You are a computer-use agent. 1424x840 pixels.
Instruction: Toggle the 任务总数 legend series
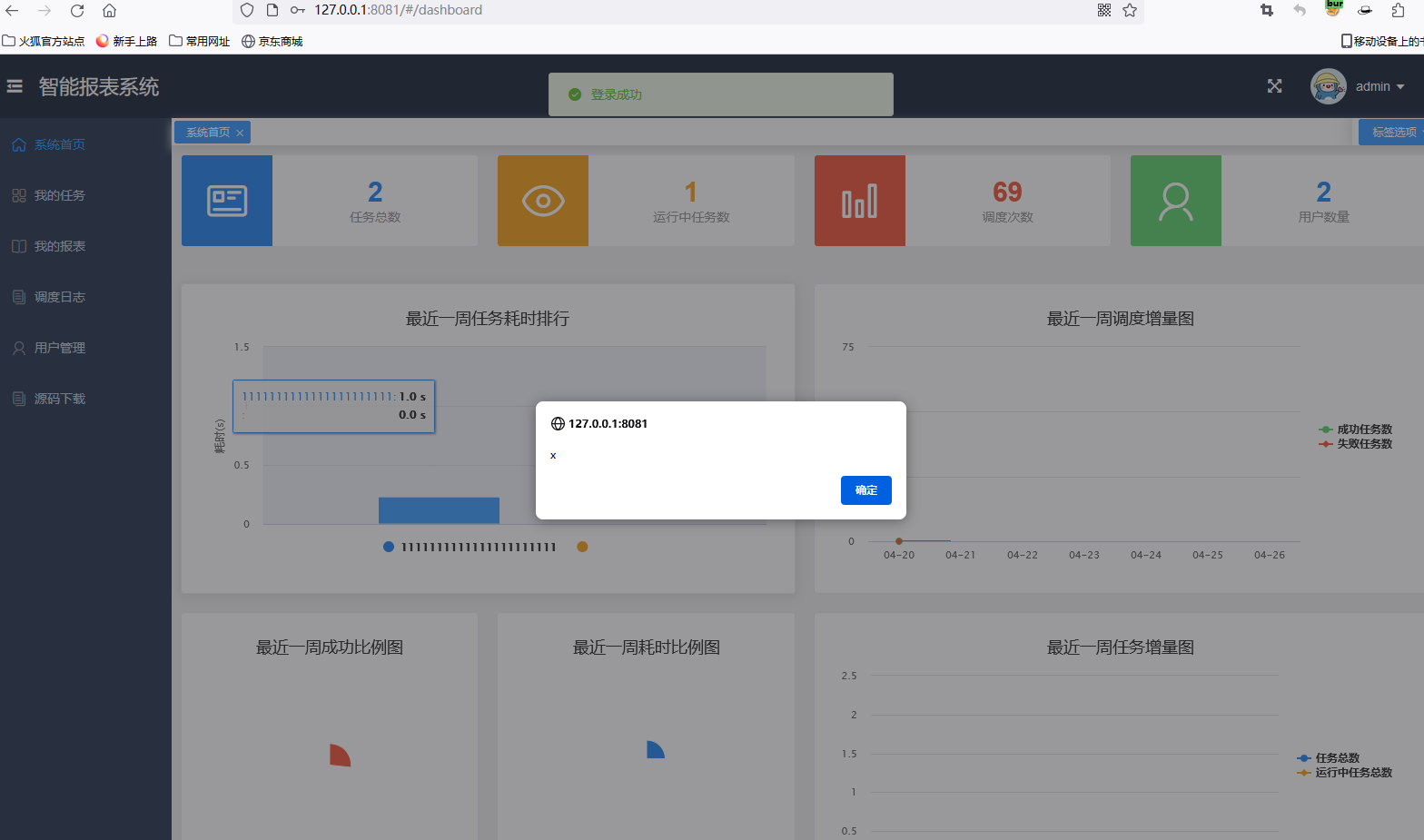(1329, 758)
